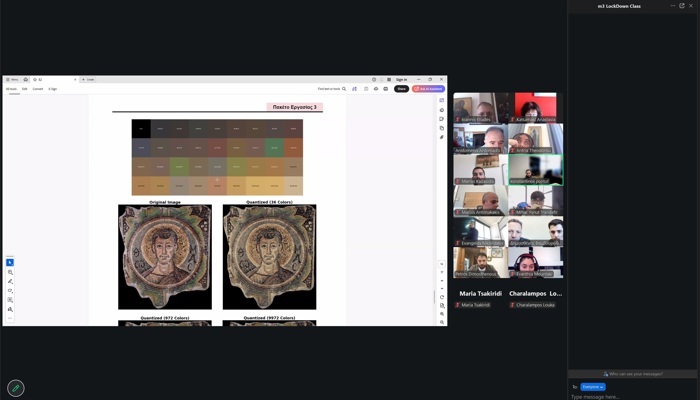Select the text box tool in left toolbar
The height and width of the screenshot is (400, 700).
[x=10, y=300]
